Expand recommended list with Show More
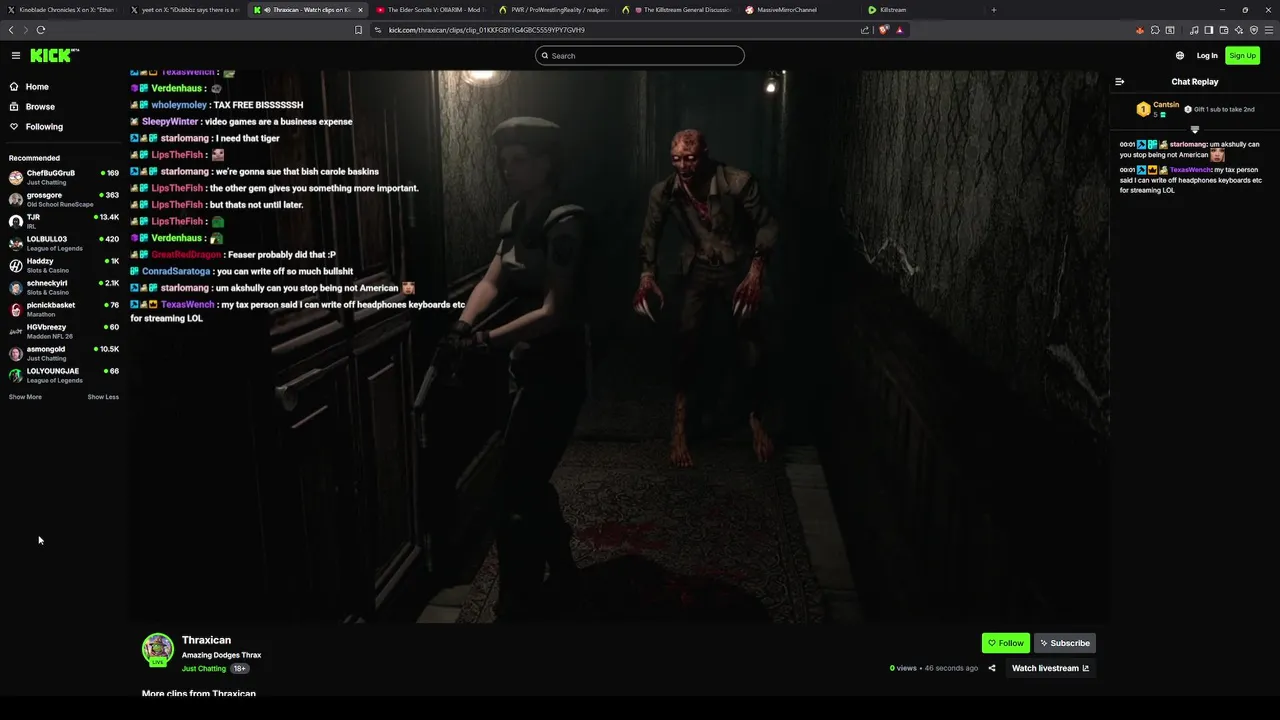 tap(25, 397)
